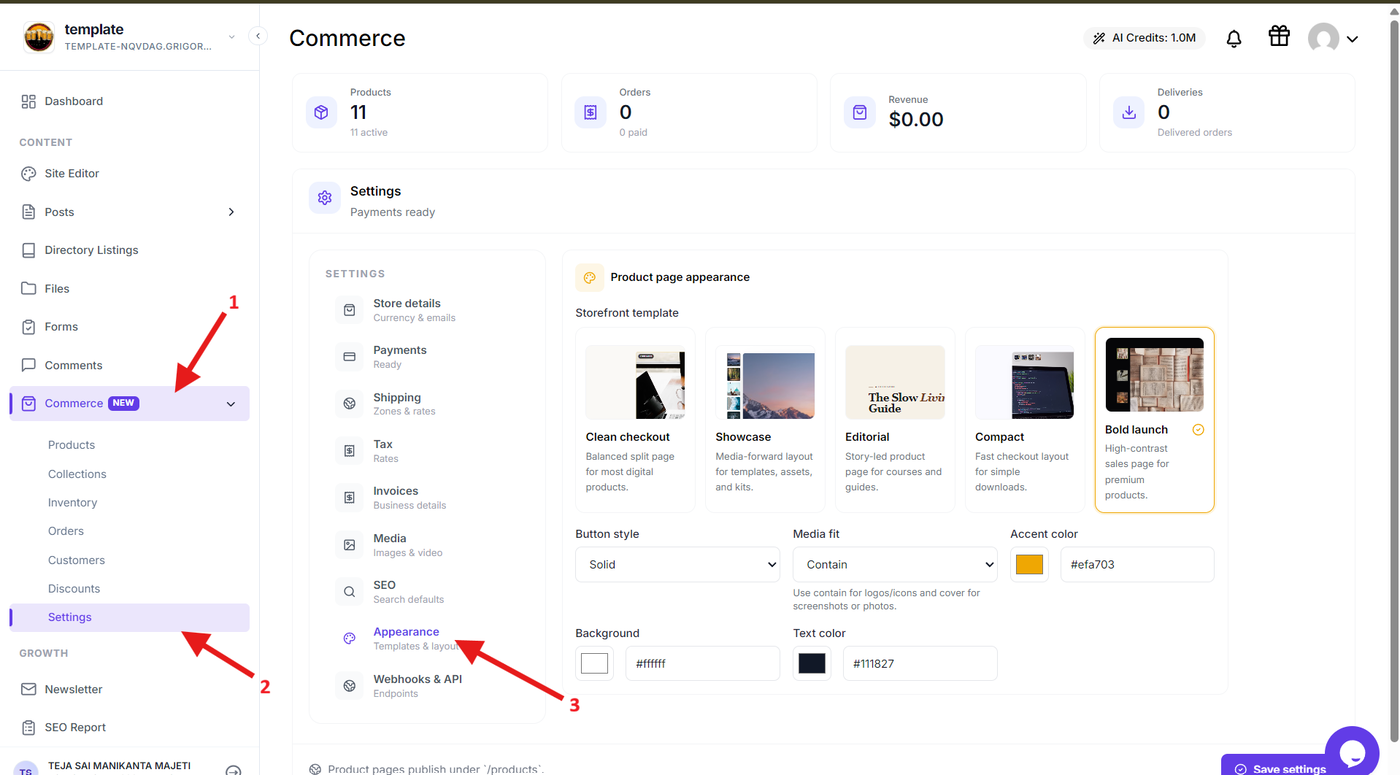Open the Media fit dropdown
The height and width of the screenshot is (775, 1400).
pyautogui.click(x=895, y=564)
